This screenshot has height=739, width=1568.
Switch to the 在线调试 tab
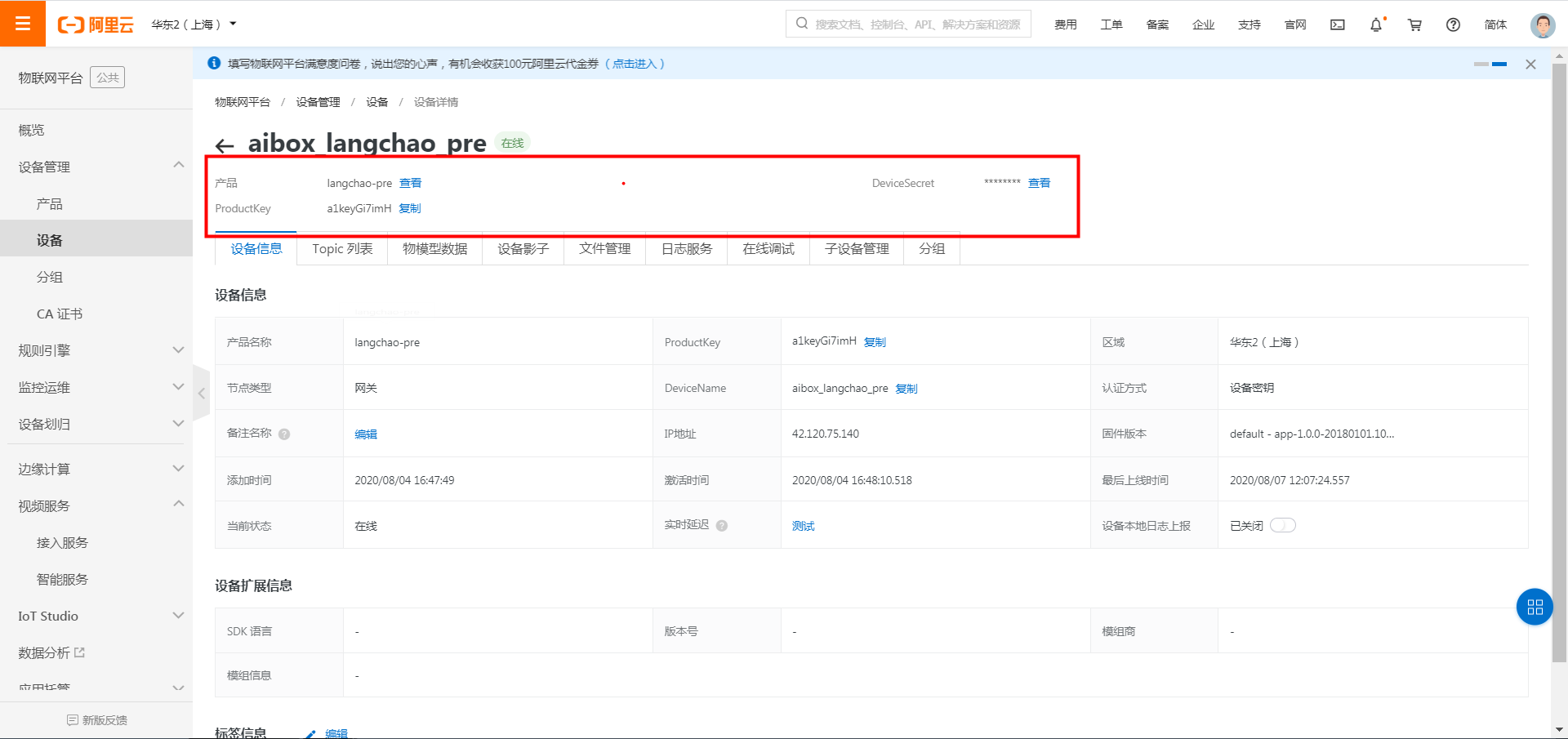click(x=768, y=249)
